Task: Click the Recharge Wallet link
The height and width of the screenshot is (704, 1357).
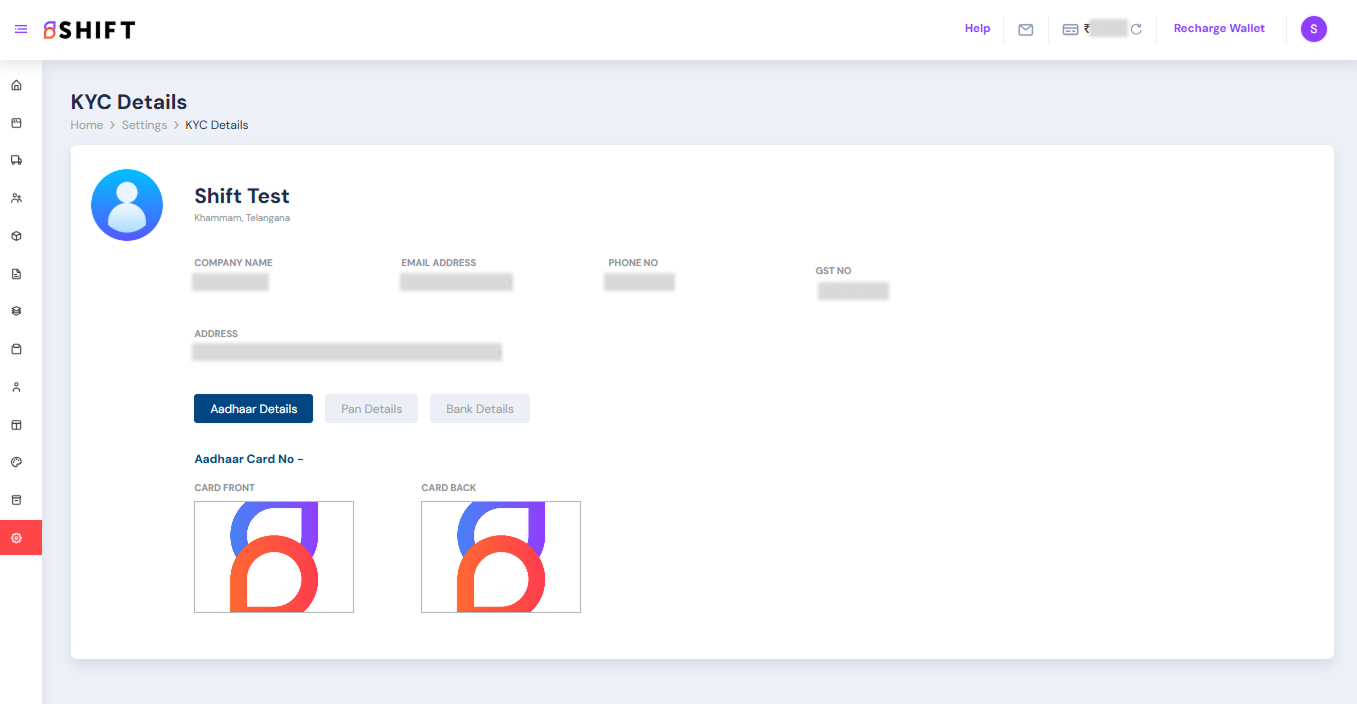Action: tap(1219, 29)
